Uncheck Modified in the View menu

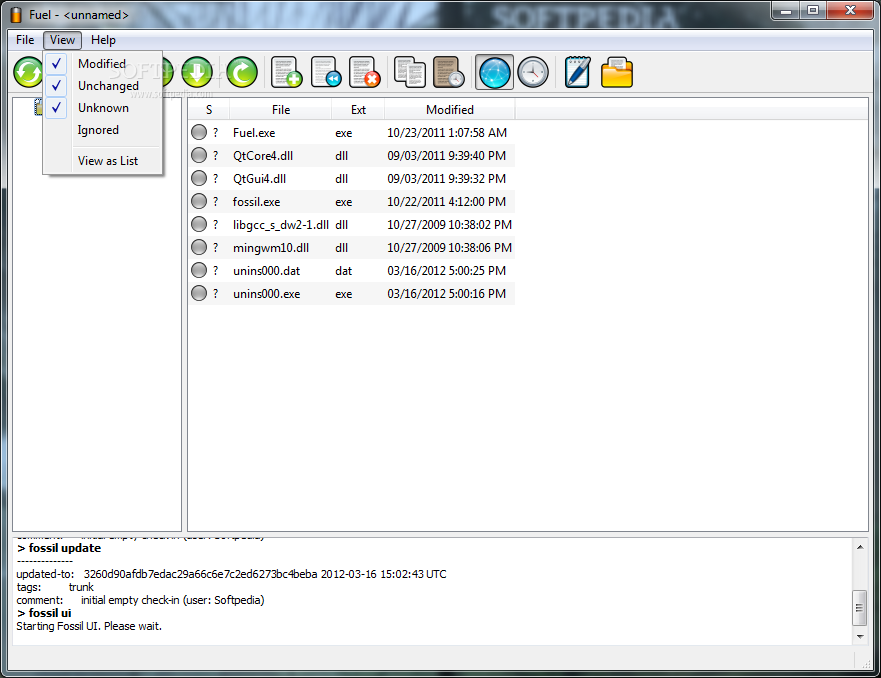coord(103,63)
